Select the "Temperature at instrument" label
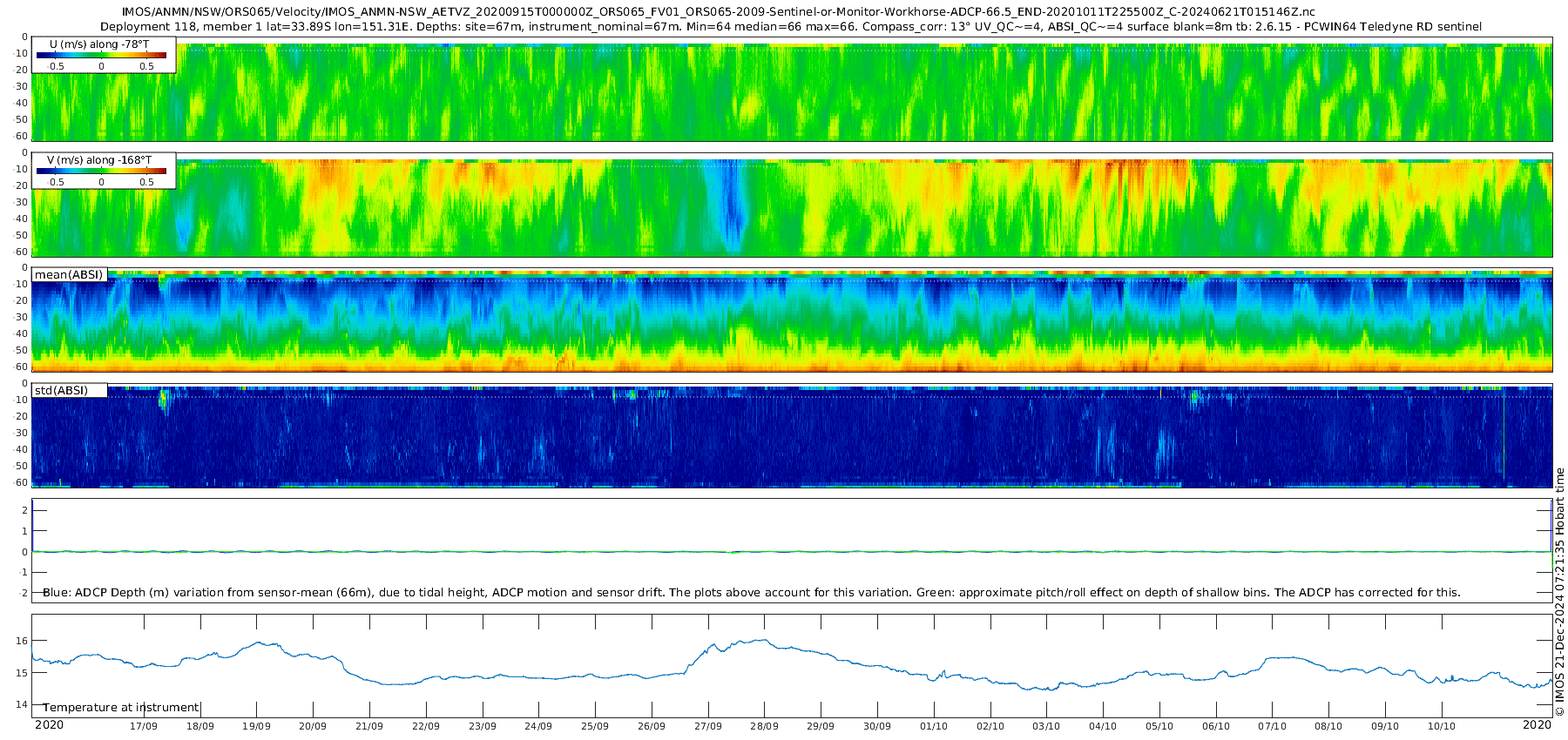 pos(121,708)
